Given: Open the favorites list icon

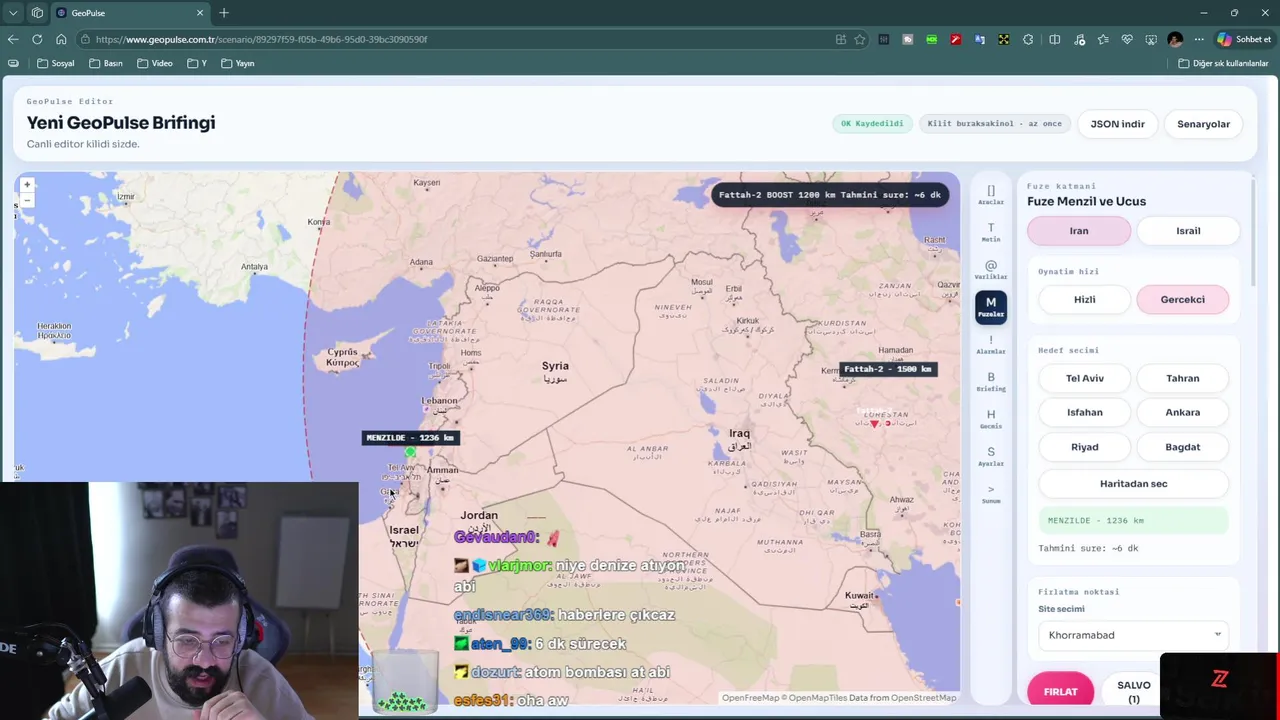Looking at the screenshot, I should pyautogui.click(x=1103, y=39).
